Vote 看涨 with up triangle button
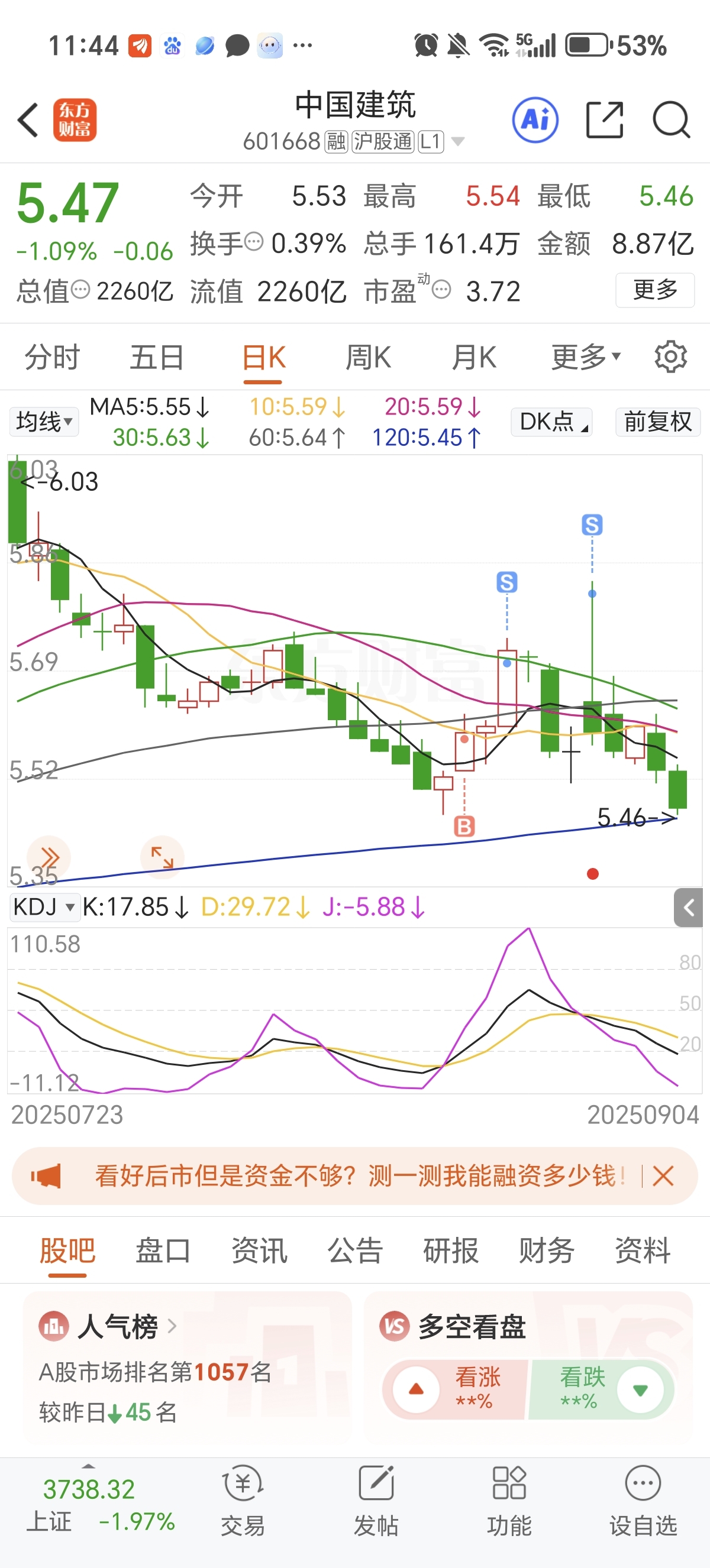This screenshot has height=1568, width=710. (417, 1389)
